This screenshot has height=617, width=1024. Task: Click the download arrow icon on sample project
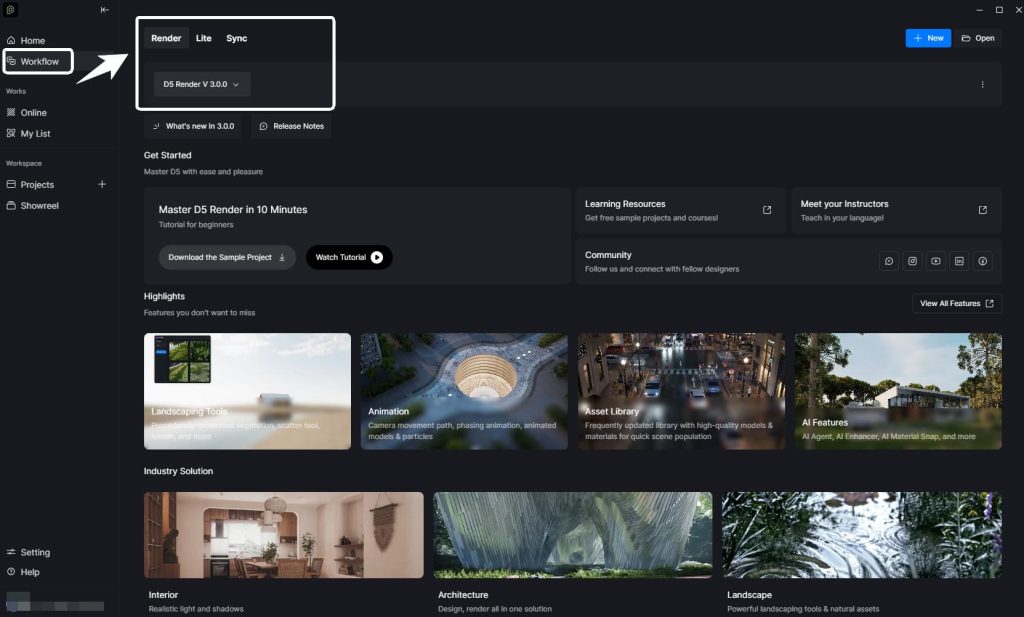tap(282, 257)
